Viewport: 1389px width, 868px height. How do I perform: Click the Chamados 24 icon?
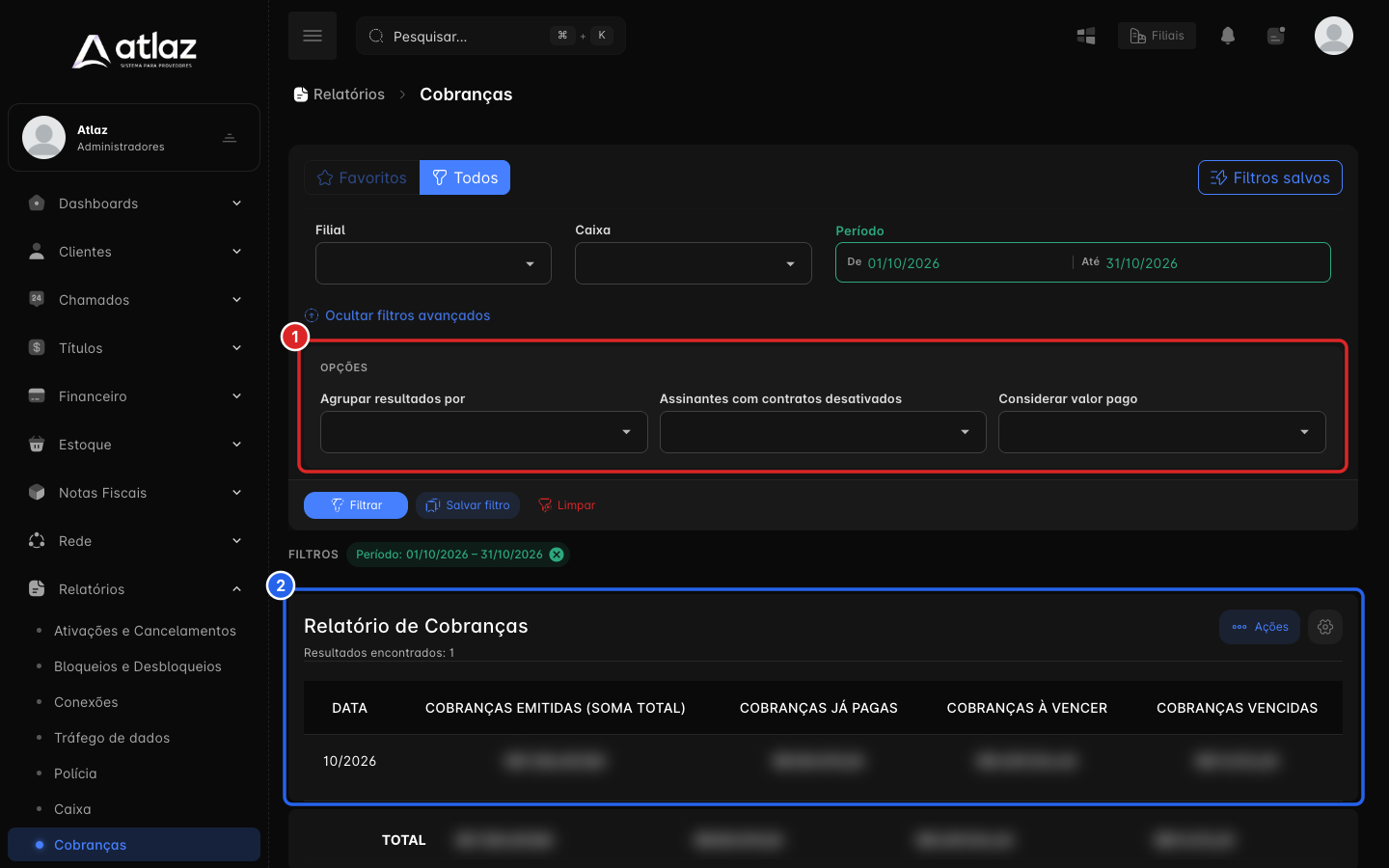coord(37,299)
